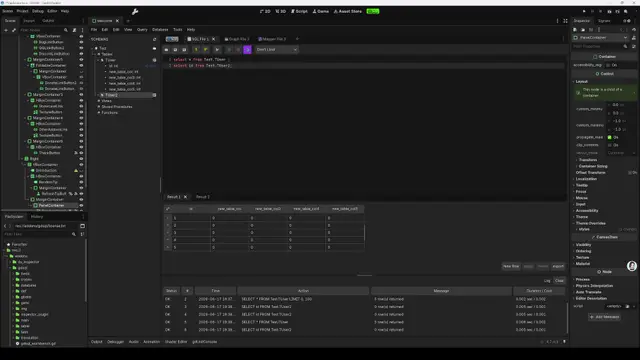Toggle visibility of Right node
The height and width of the screenshot is (360, 640).
81,159
